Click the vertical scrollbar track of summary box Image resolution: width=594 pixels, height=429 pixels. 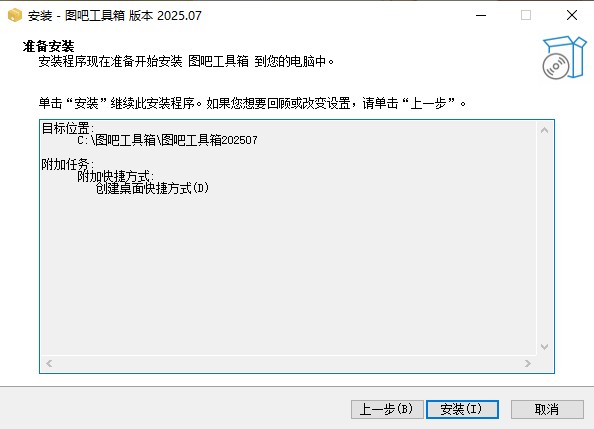[544, 239]
